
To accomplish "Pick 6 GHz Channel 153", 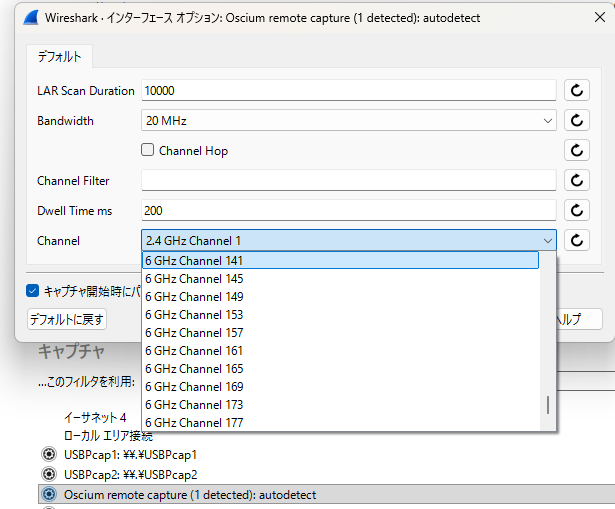I will 340,315.
